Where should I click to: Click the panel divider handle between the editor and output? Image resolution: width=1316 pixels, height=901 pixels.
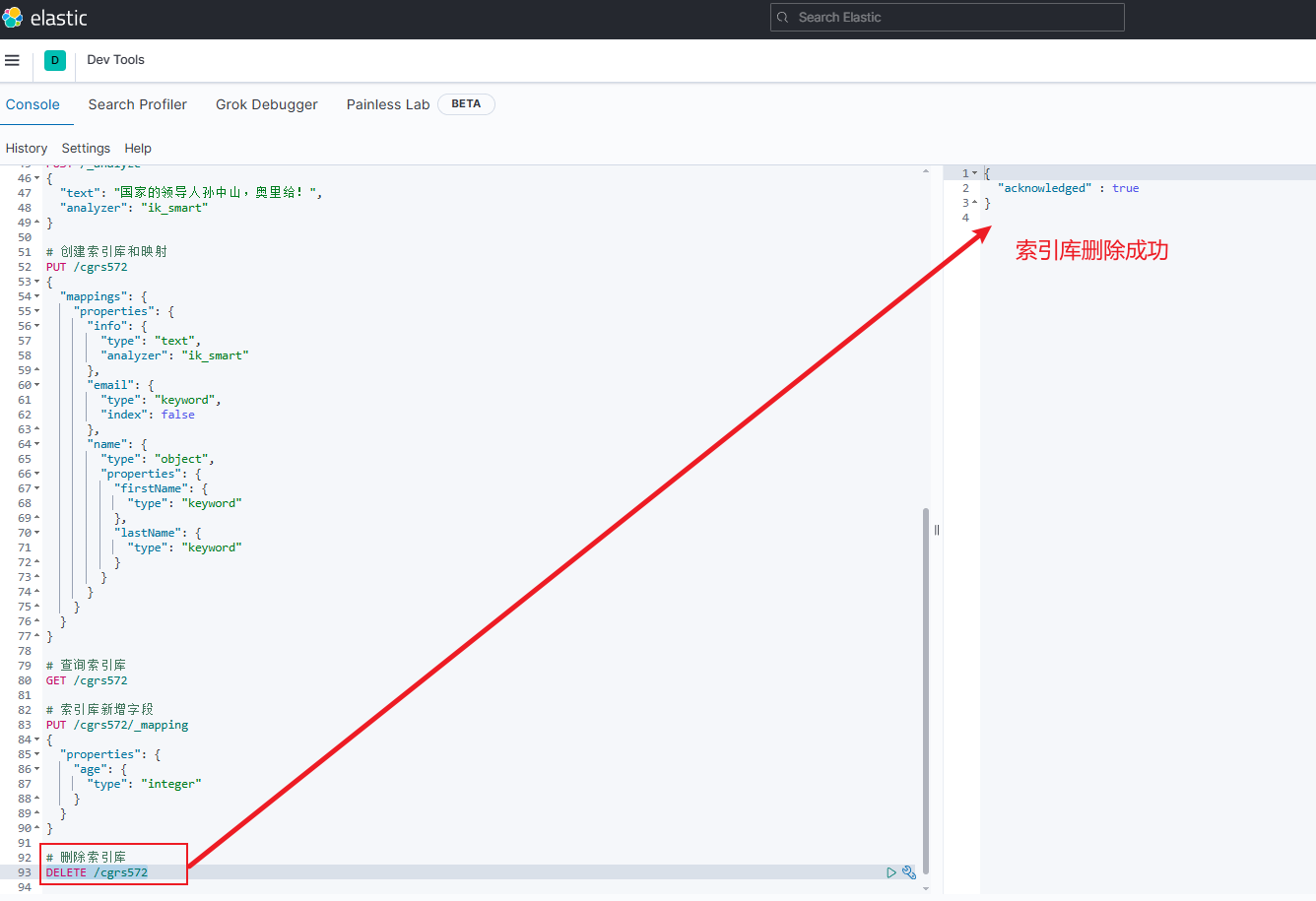936,530
